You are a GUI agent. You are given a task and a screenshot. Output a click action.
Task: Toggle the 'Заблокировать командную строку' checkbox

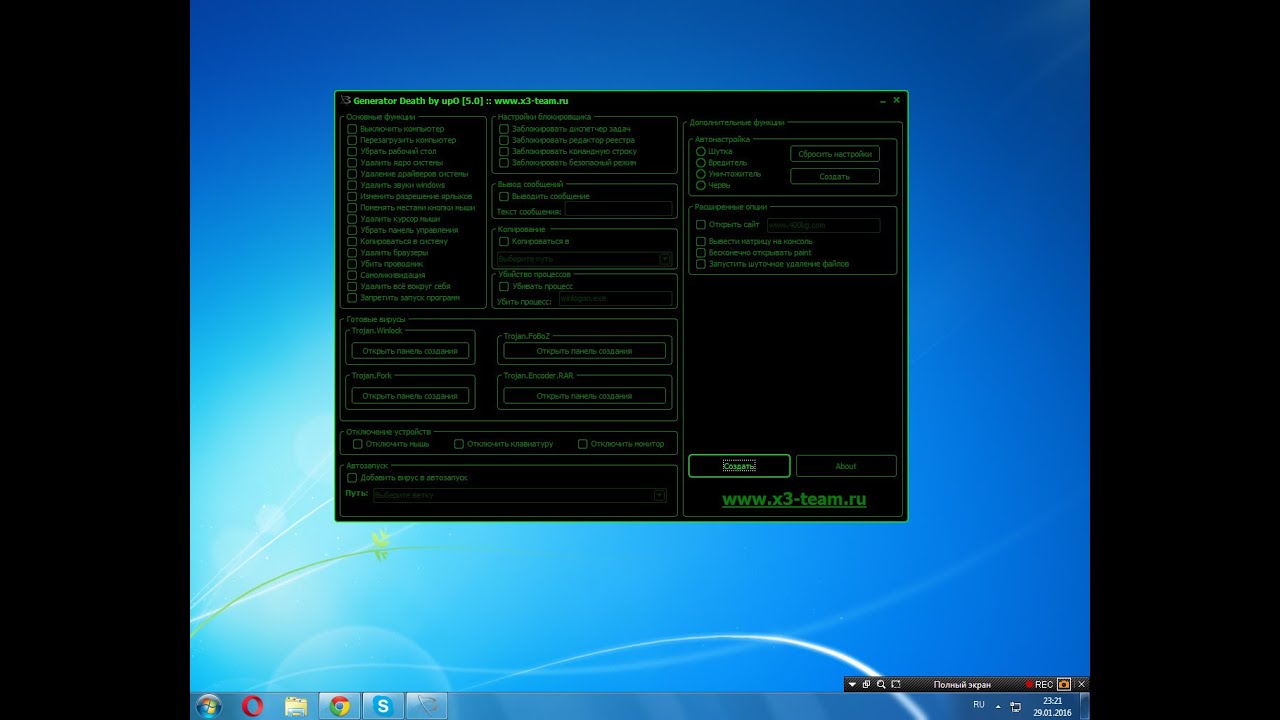[x=504, y=151]
